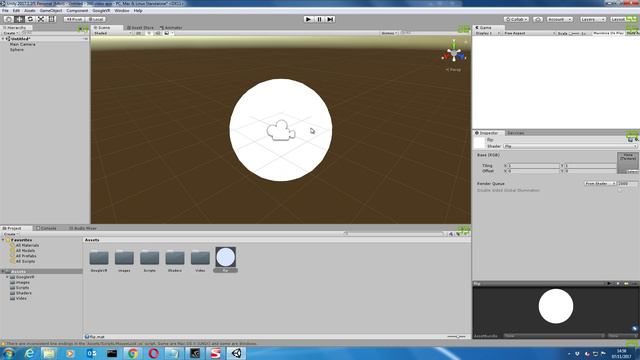Viewport: 640px width, 360px height.
Task: Select All Prefabs favorite
Action: [26, 256]
